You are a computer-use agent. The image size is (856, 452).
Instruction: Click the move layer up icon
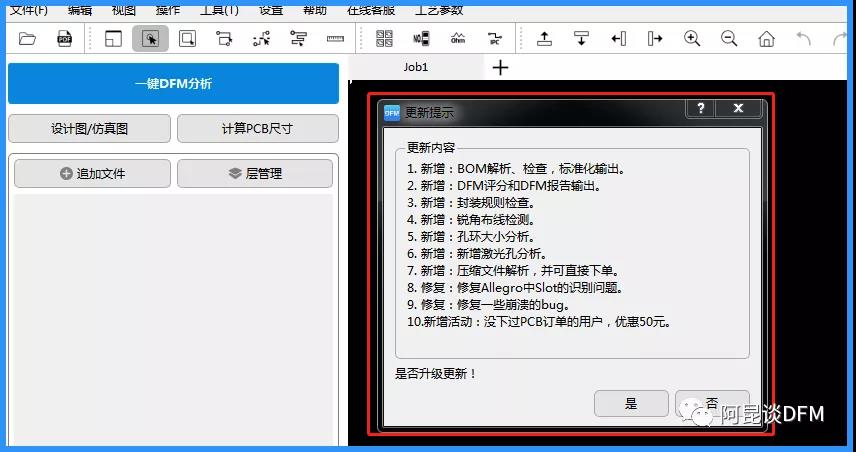pyautogui.click(x=544, y=39)
